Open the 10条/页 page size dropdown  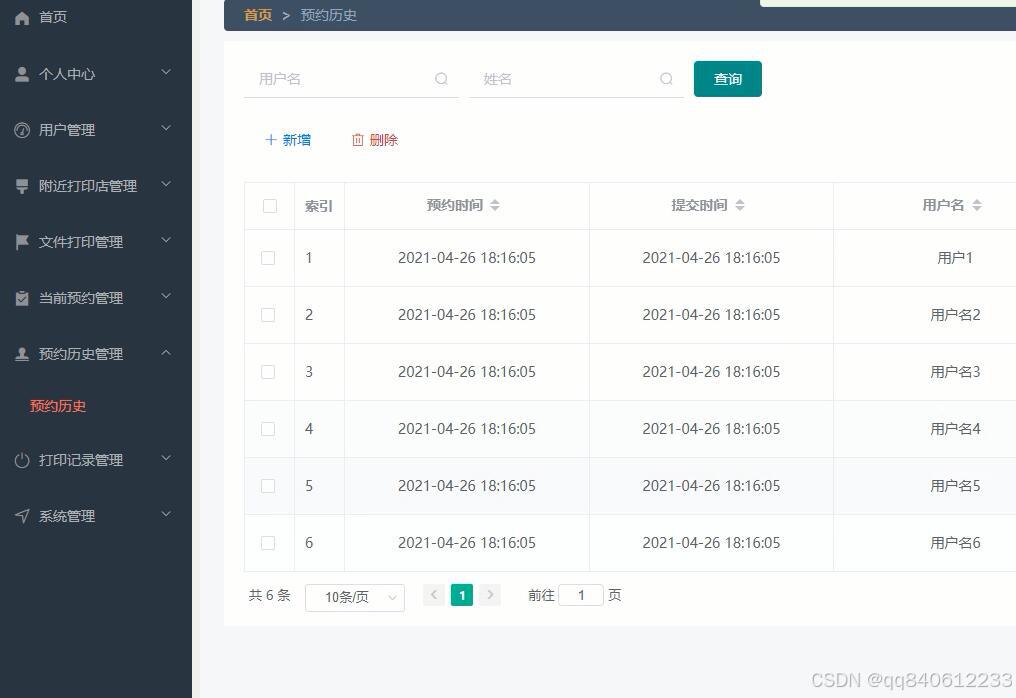tap(354, 596)
